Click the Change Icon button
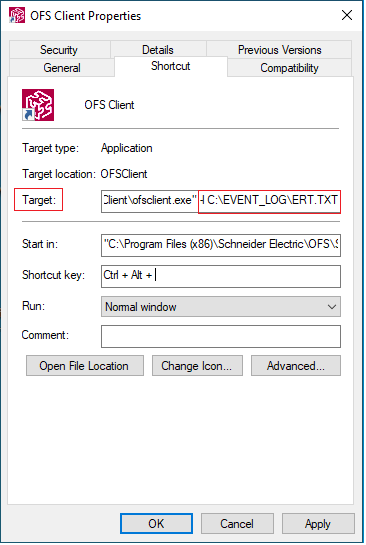 197,366
